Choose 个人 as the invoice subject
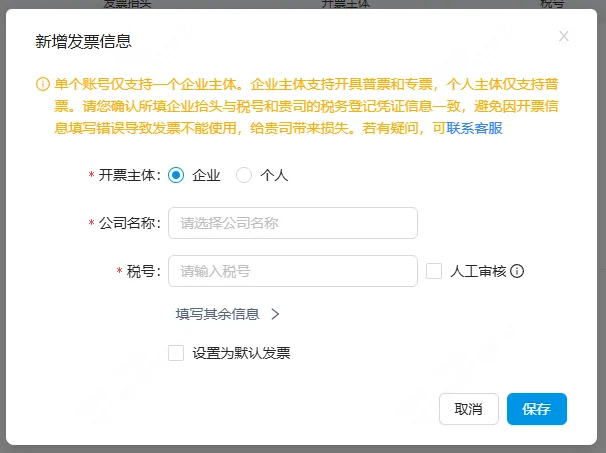This screenshot has height=453, width=606. tap(244, 175)
